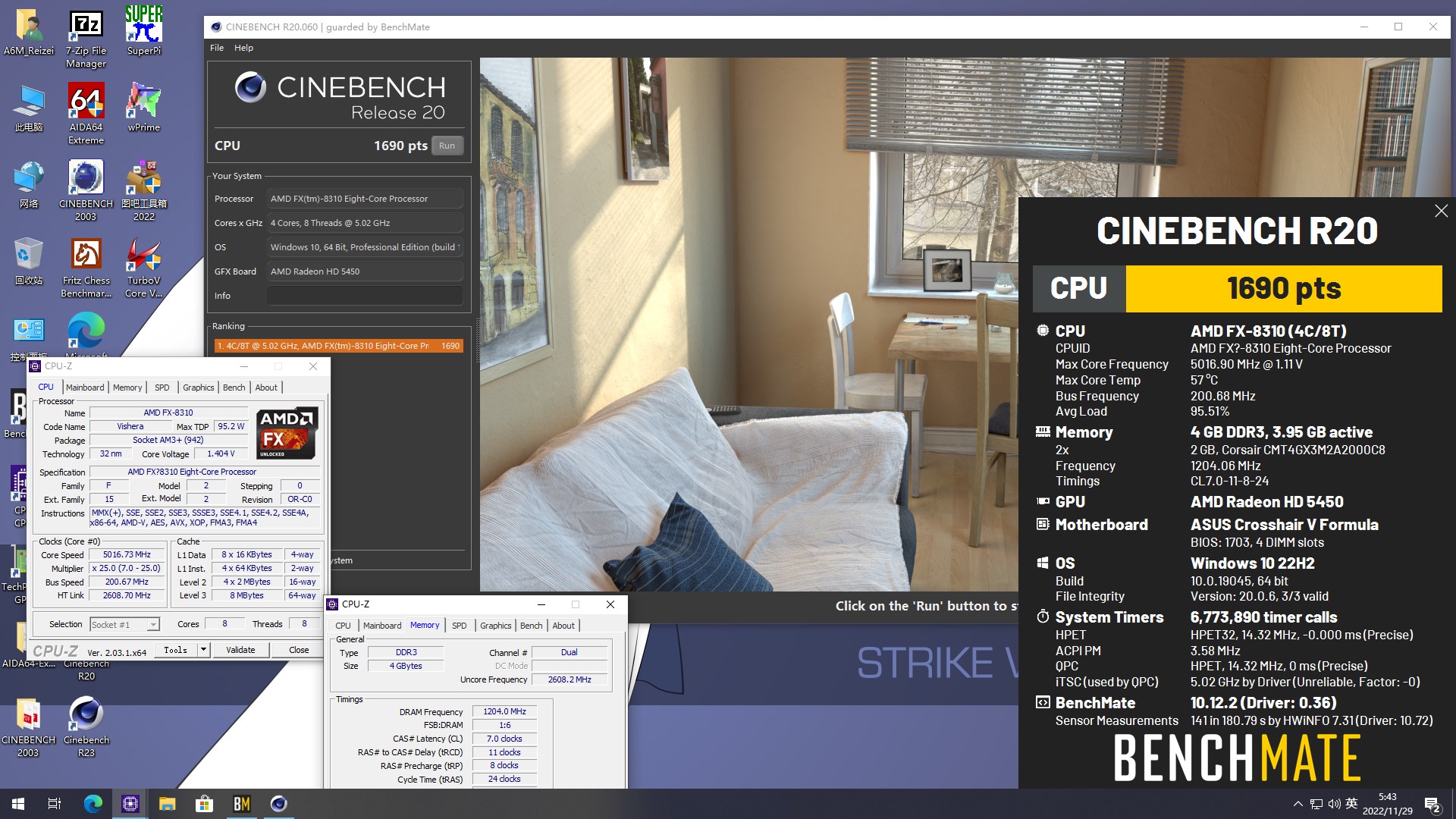Open the Socket #1 selection dropdown
Viewport: 1456px width, 819px height.
pyautogui.click(x=124, y=624)
